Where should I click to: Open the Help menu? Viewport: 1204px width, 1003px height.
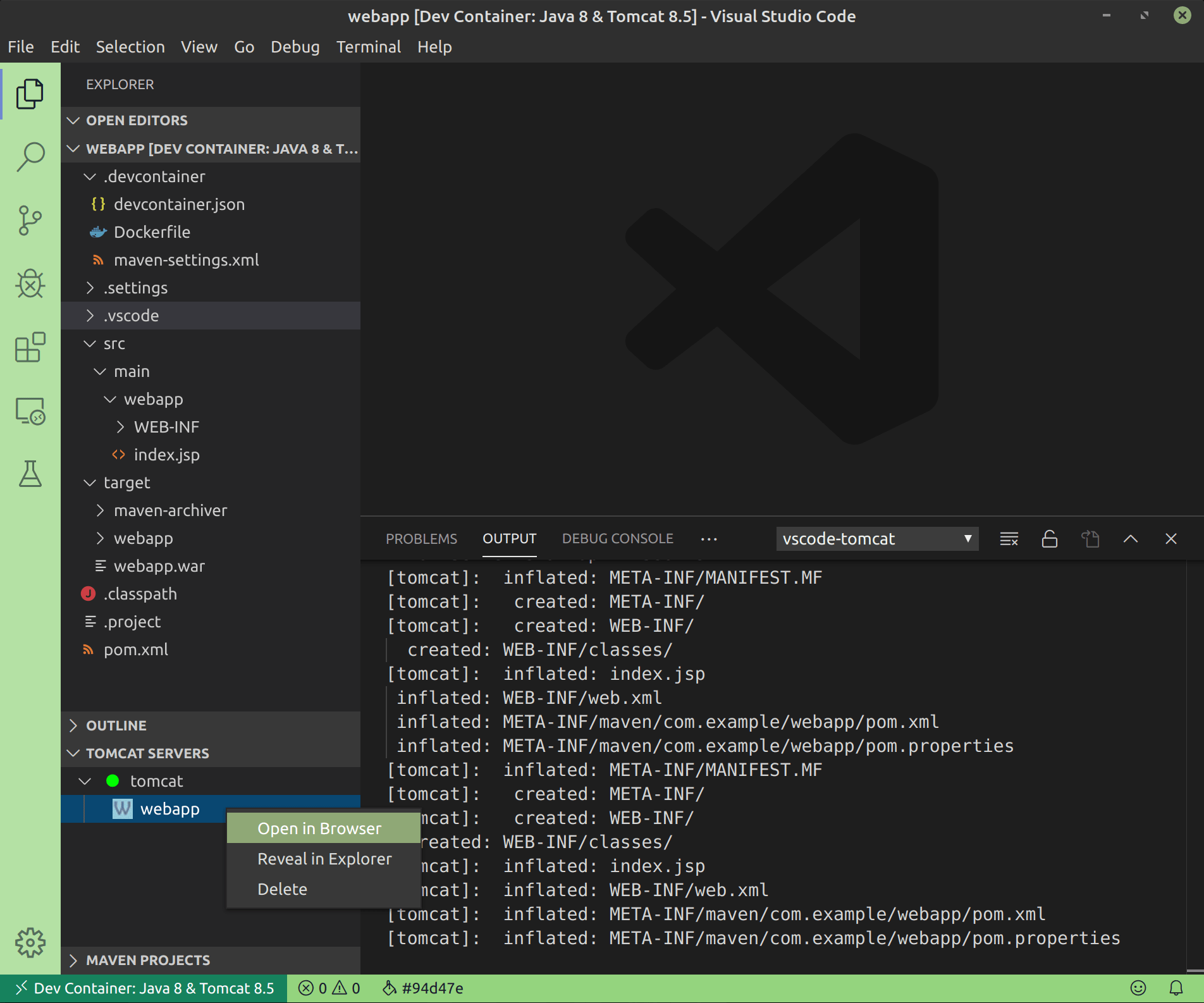[434, 47]
